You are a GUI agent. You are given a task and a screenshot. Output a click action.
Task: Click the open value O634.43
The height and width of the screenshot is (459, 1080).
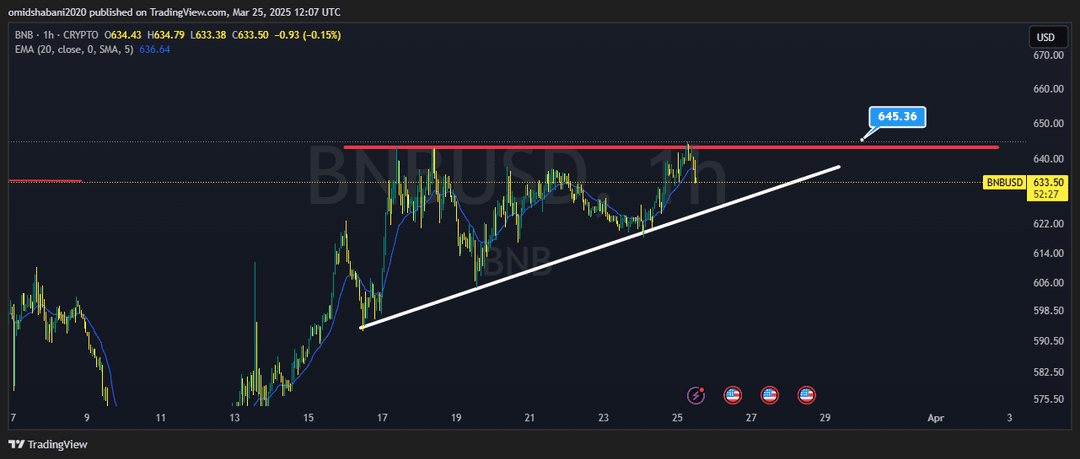[x=124, y=34]
